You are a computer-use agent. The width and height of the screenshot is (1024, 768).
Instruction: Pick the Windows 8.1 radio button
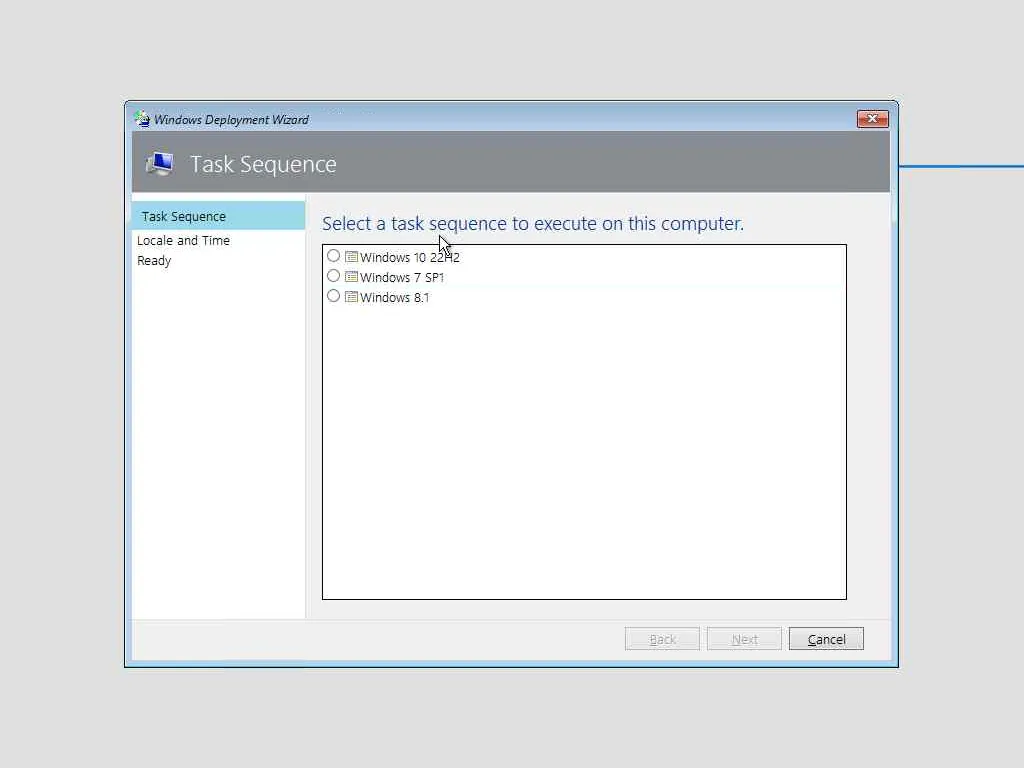[x=333, y=296]
